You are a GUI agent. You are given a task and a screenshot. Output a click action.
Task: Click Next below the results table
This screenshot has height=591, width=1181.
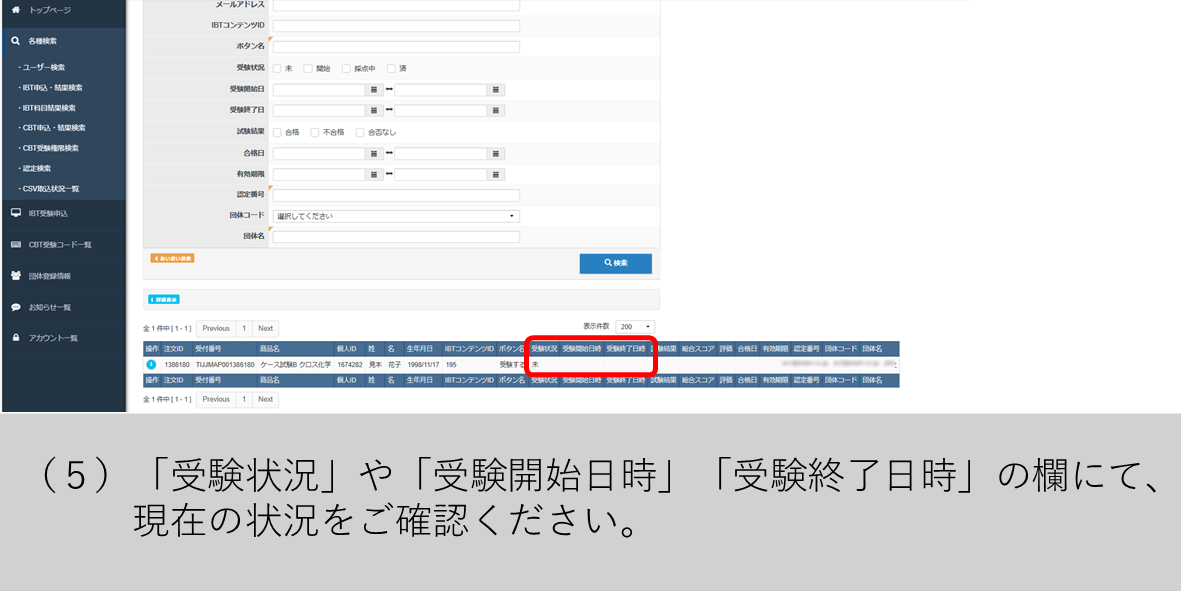(x=265, y=400)
